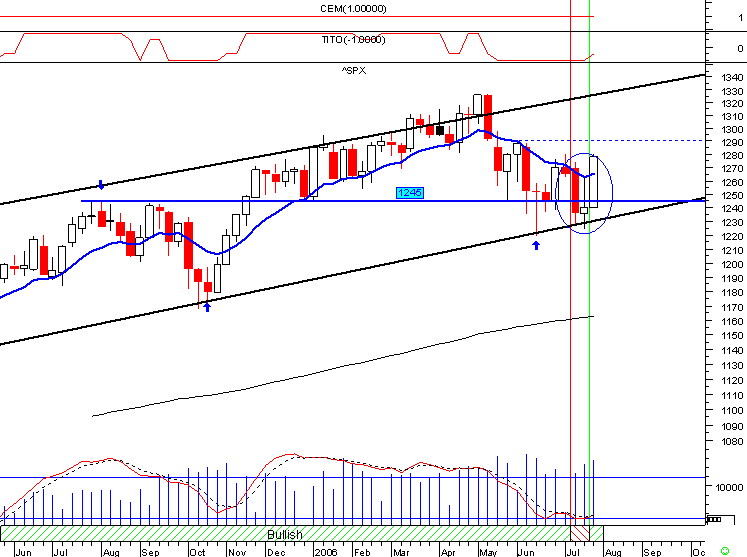Click the 1120 value on the price axis
This screenshot has width=747, height=557.
point(732,380)
